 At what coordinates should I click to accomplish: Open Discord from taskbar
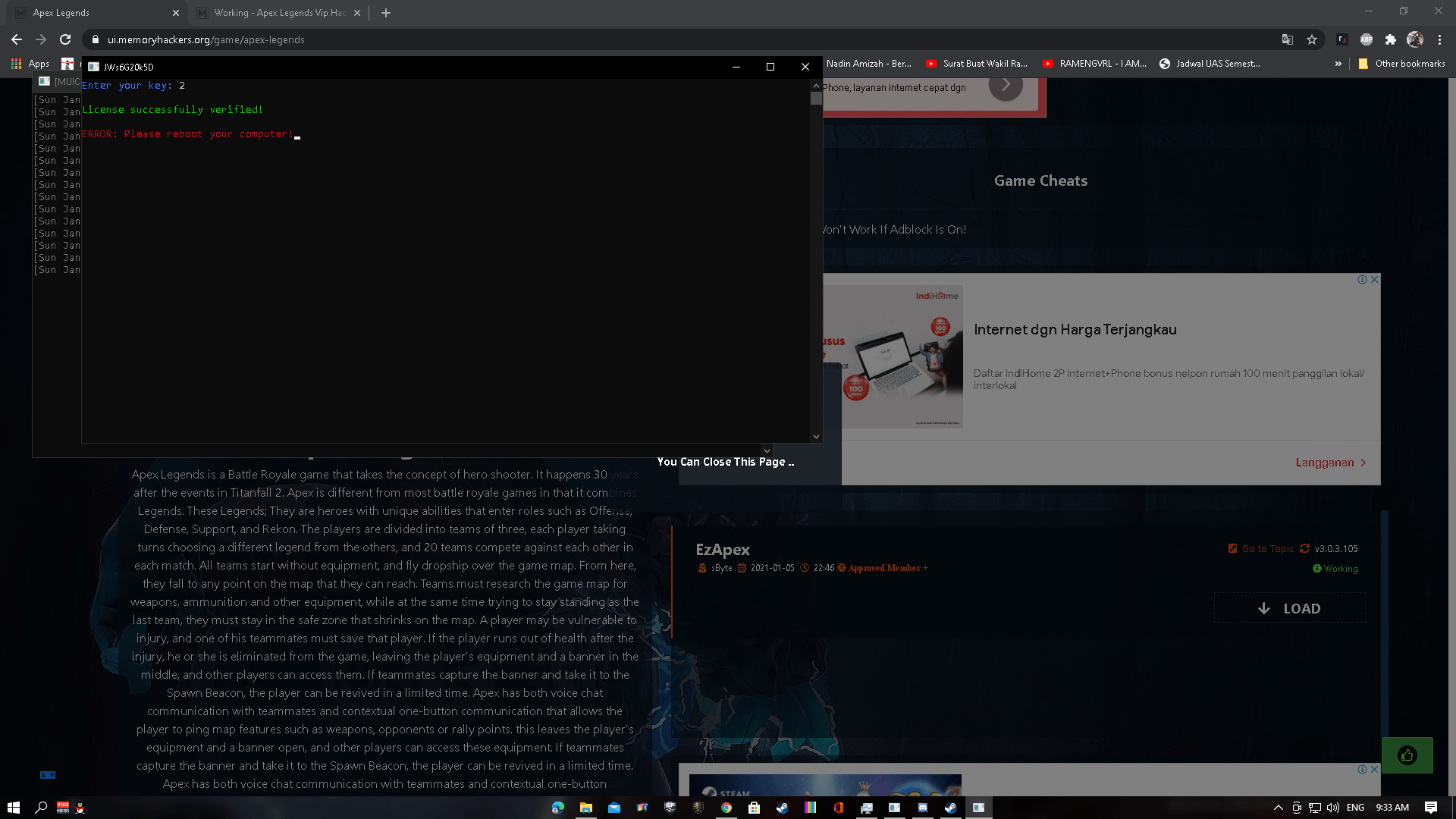click(922, 808)
